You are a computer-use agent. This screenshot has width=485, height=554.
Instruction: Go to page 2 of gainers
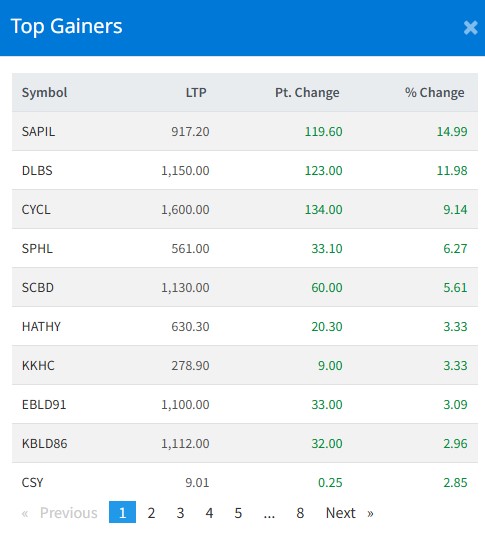point(151,513)
